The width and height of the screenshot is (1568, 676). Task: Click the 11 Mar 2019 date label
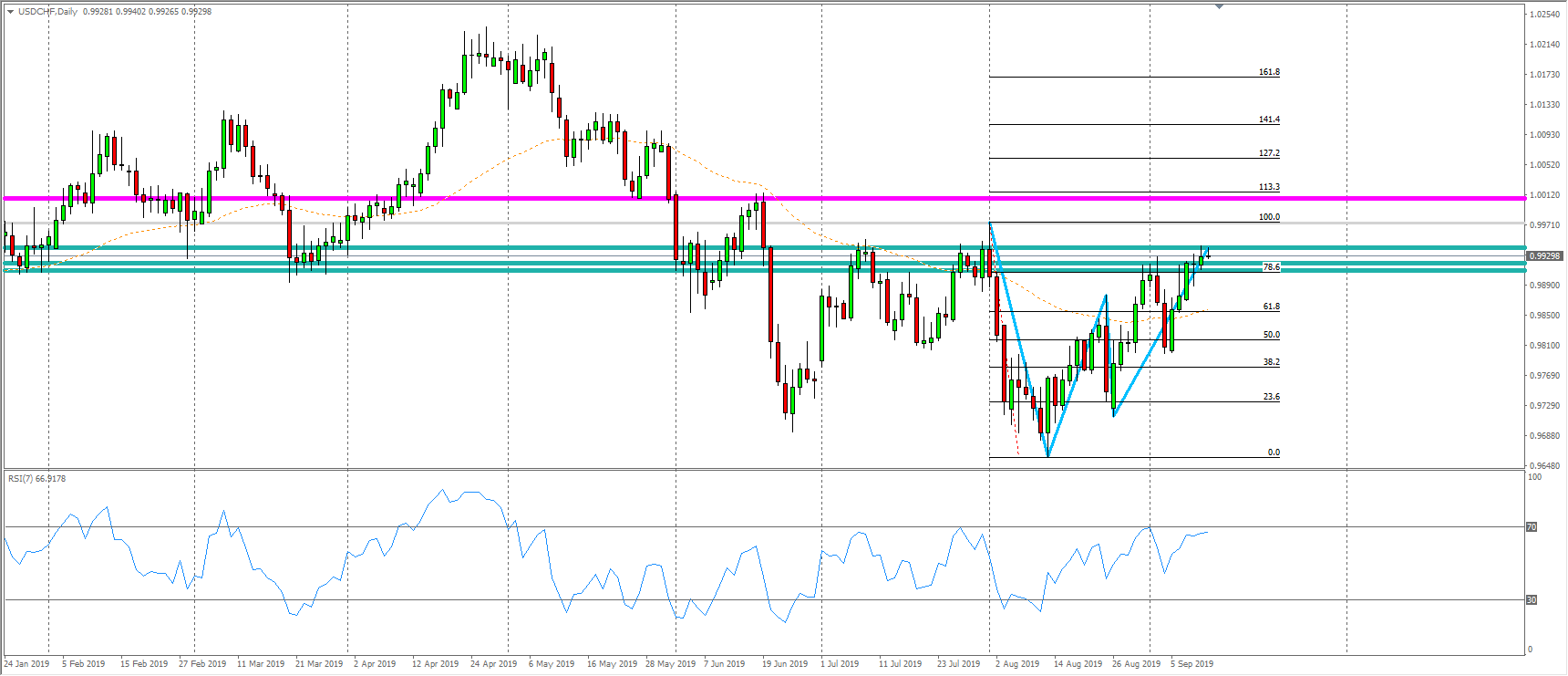(x=261, y=664)
